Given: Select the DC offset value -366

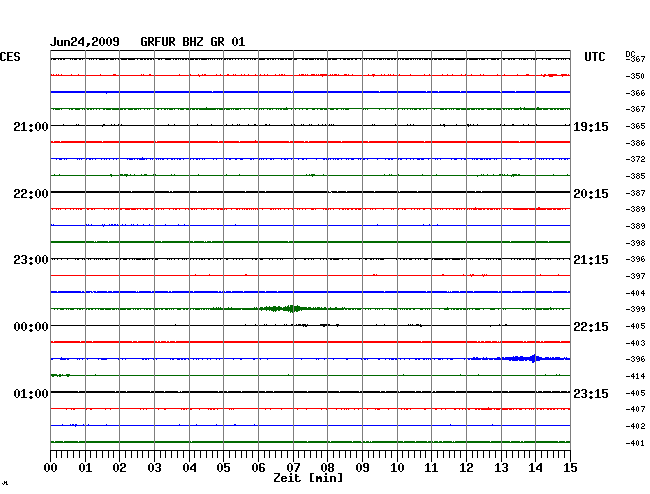Looking at the screenshot, I should coord(635,93).
